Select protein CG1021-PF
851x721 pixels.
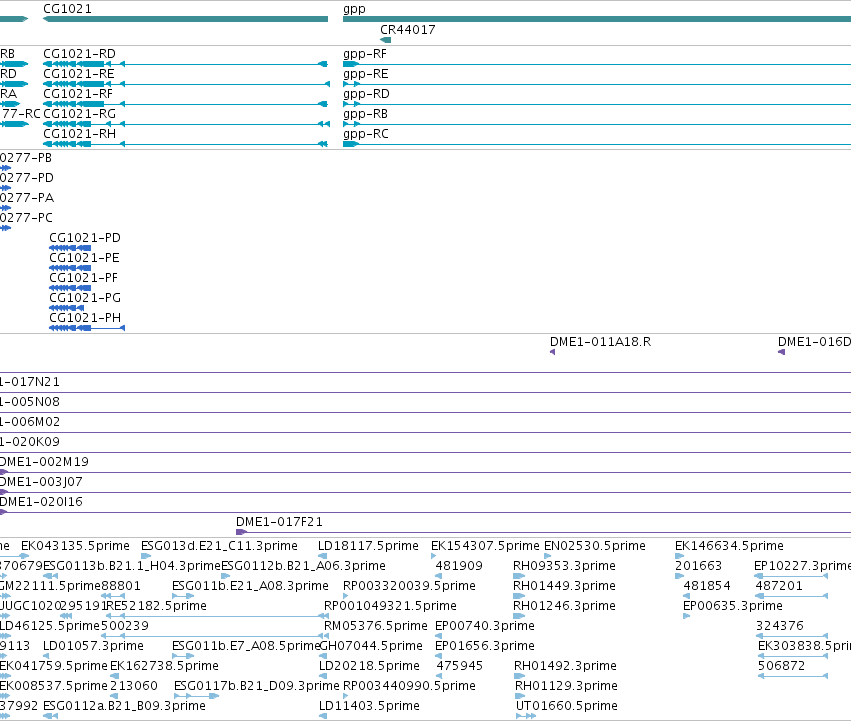pyautogui.click(x=70, y=288)
